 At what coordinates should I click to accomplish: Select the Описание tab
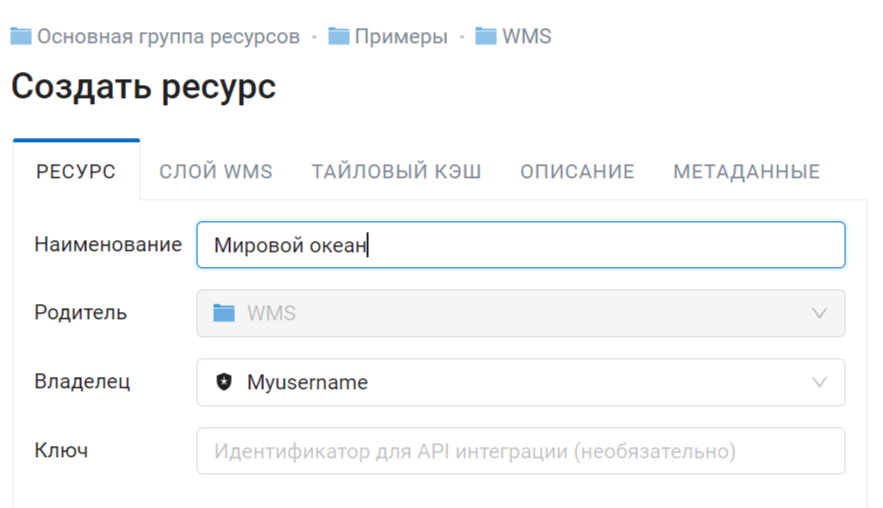click(577, 171)
